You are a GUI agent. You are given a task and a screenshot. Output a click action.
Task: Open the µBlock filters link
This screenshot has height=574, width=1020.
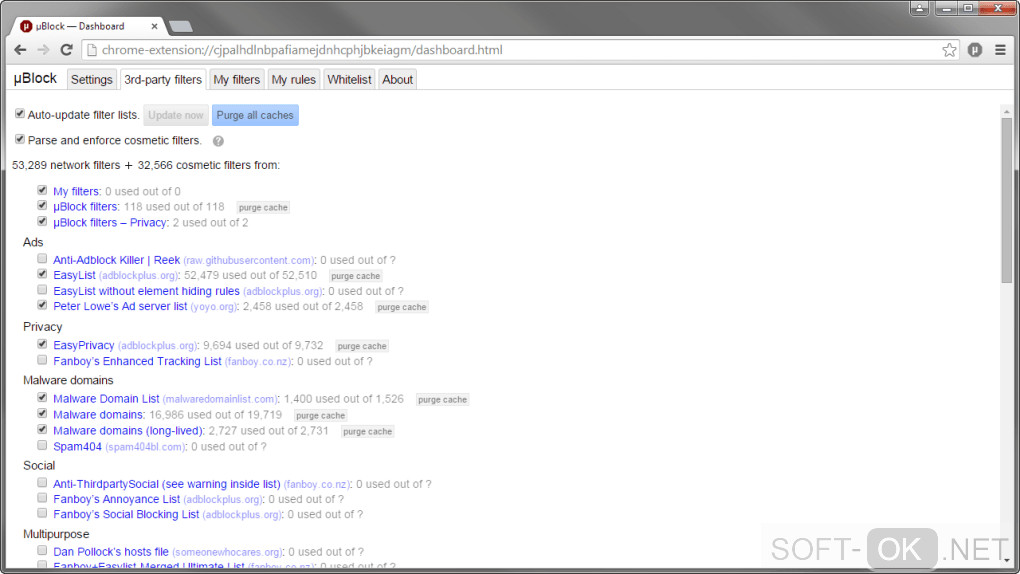(85, 207)
